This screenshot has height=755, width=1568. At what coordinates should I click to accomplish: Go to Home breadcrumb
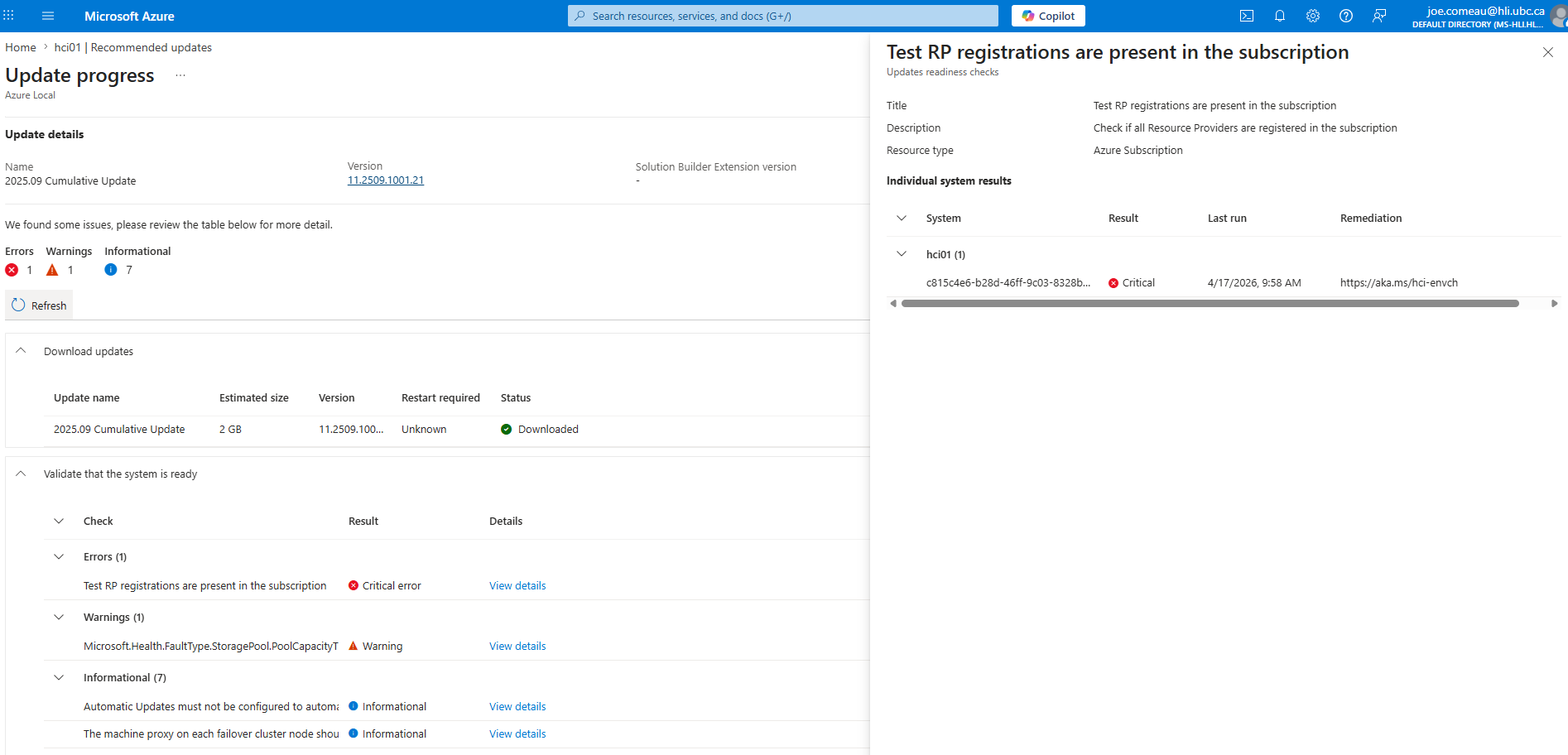click(21, 47)
